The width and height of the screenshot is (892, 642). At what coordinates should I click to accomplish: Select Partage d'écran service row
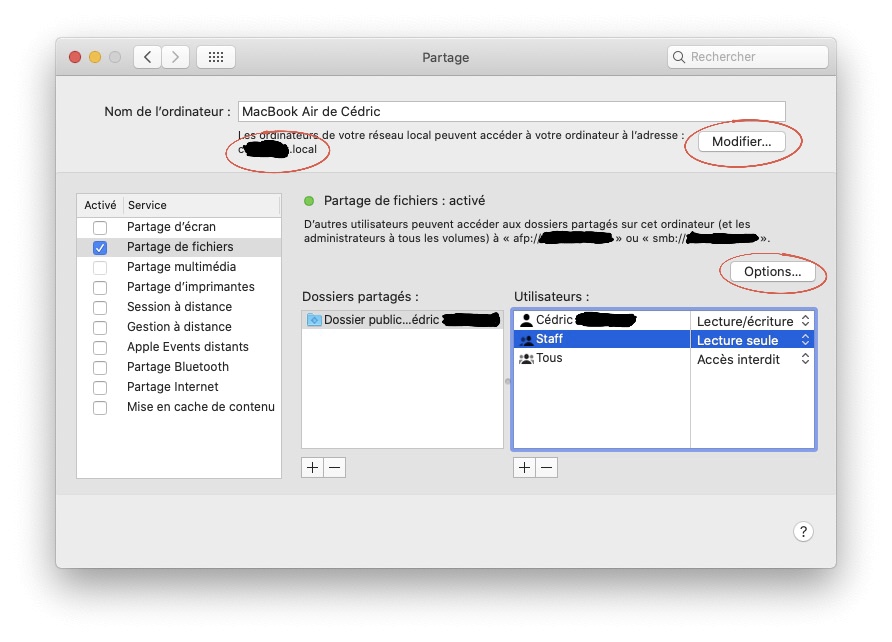[x=179, y=227]
